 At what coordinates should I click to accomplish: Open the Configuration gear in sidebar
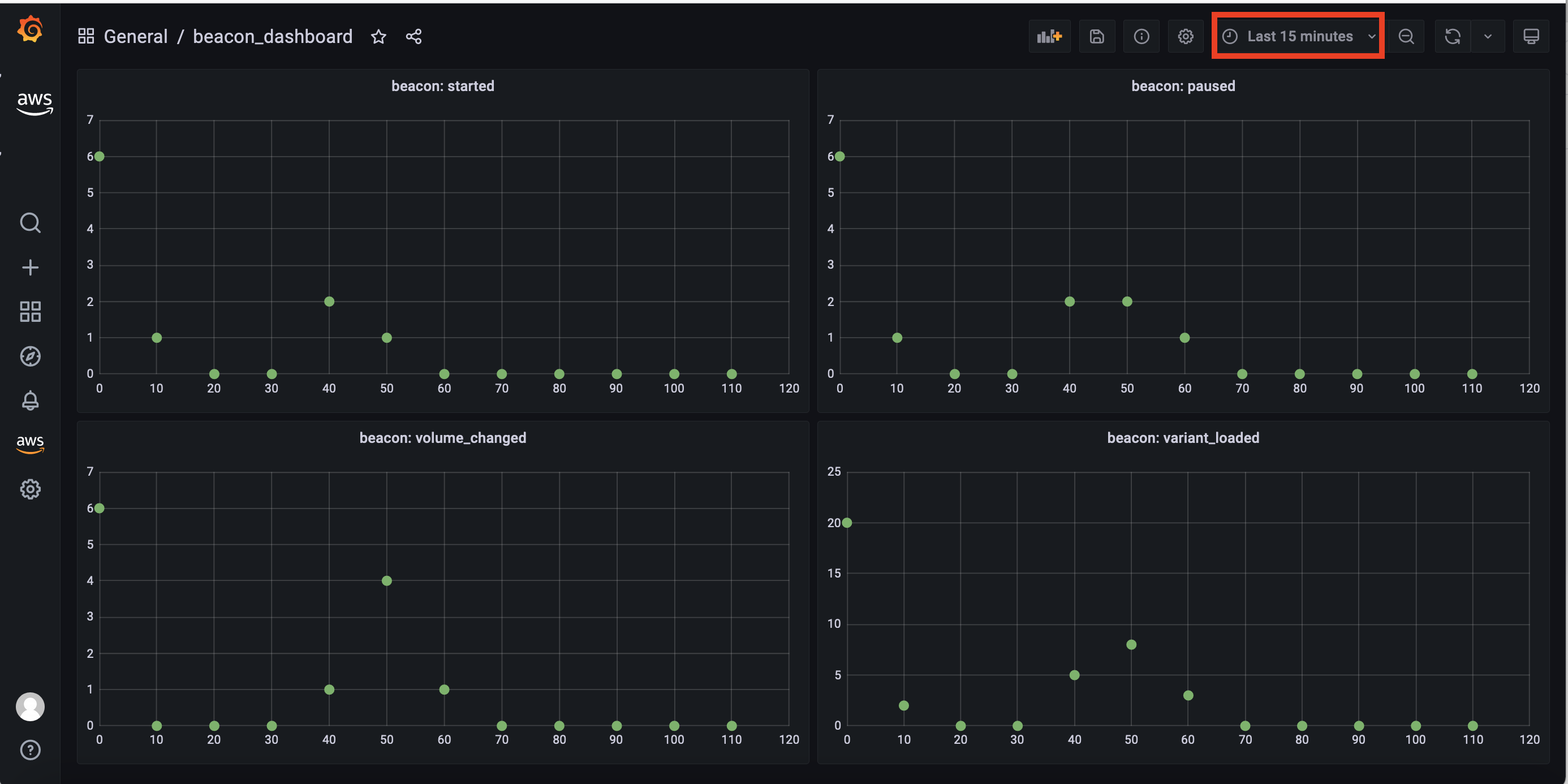[30, 489]
